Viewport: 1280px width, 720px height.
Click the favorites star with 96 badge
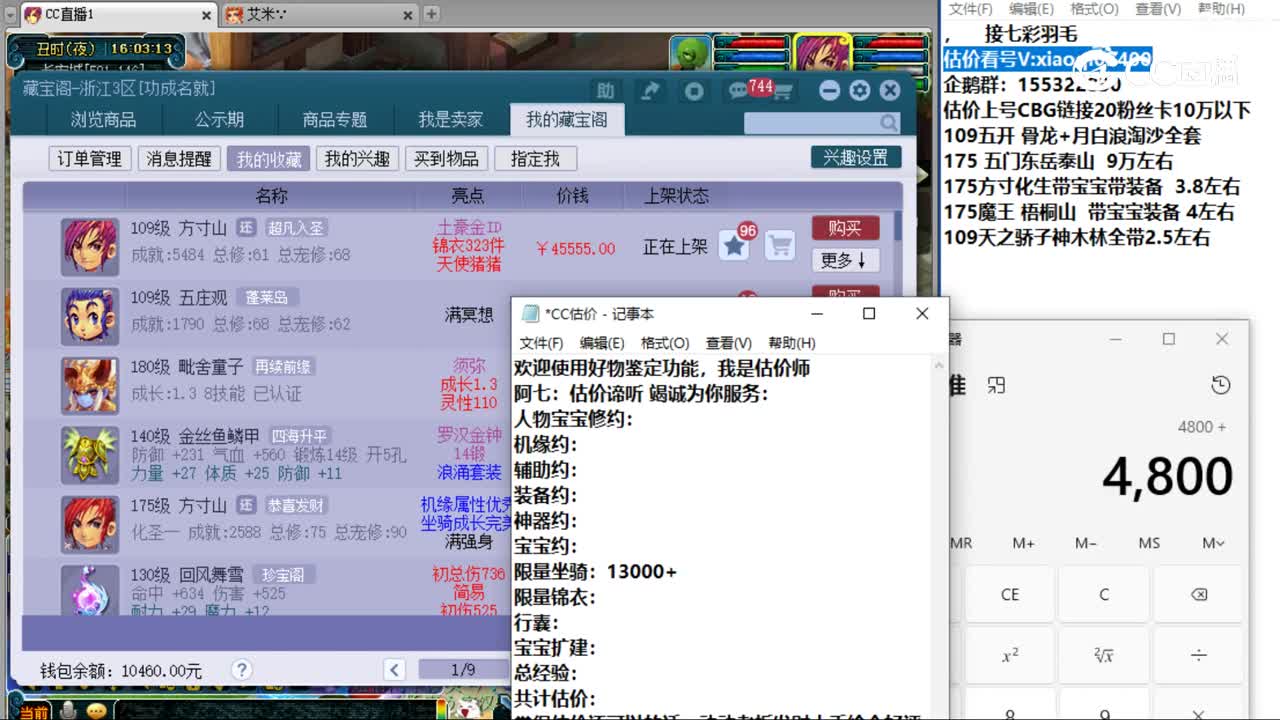pos(733,245)
